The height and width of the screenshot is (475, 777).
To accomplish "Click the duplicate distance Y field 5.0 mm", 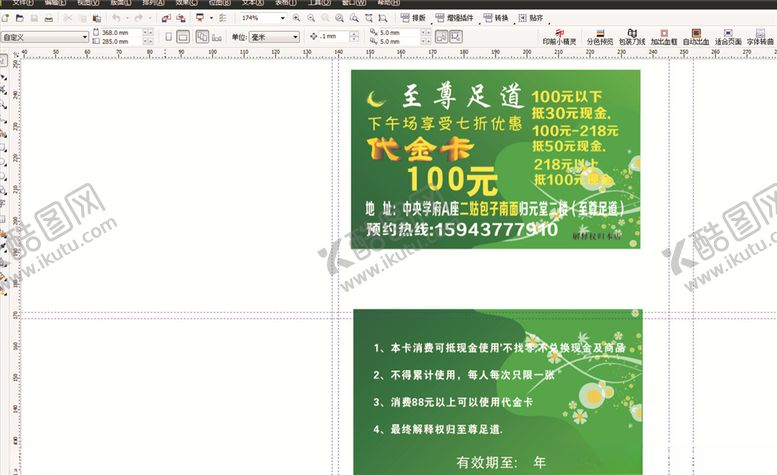I will click(399, 42).
